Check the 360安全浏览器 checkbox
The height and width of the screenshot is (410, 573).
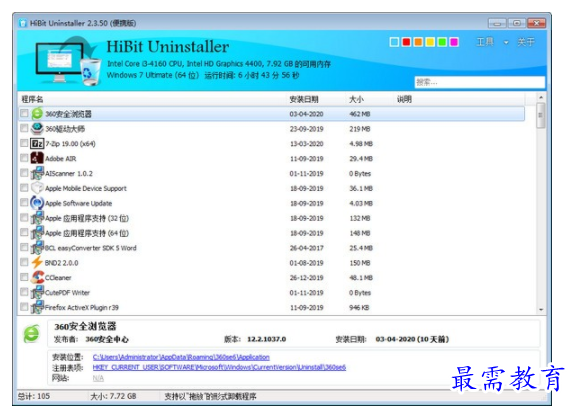click(x=24, y=113)
